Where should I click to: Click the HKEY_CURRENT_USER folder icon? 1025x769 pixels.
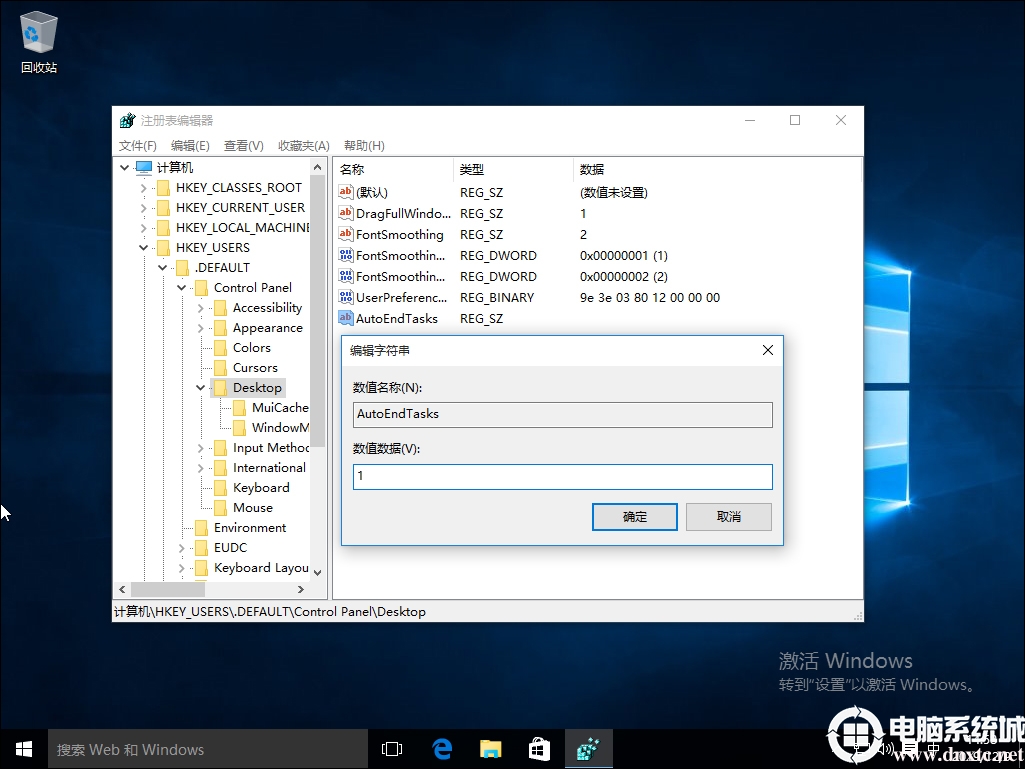(163, 208)
